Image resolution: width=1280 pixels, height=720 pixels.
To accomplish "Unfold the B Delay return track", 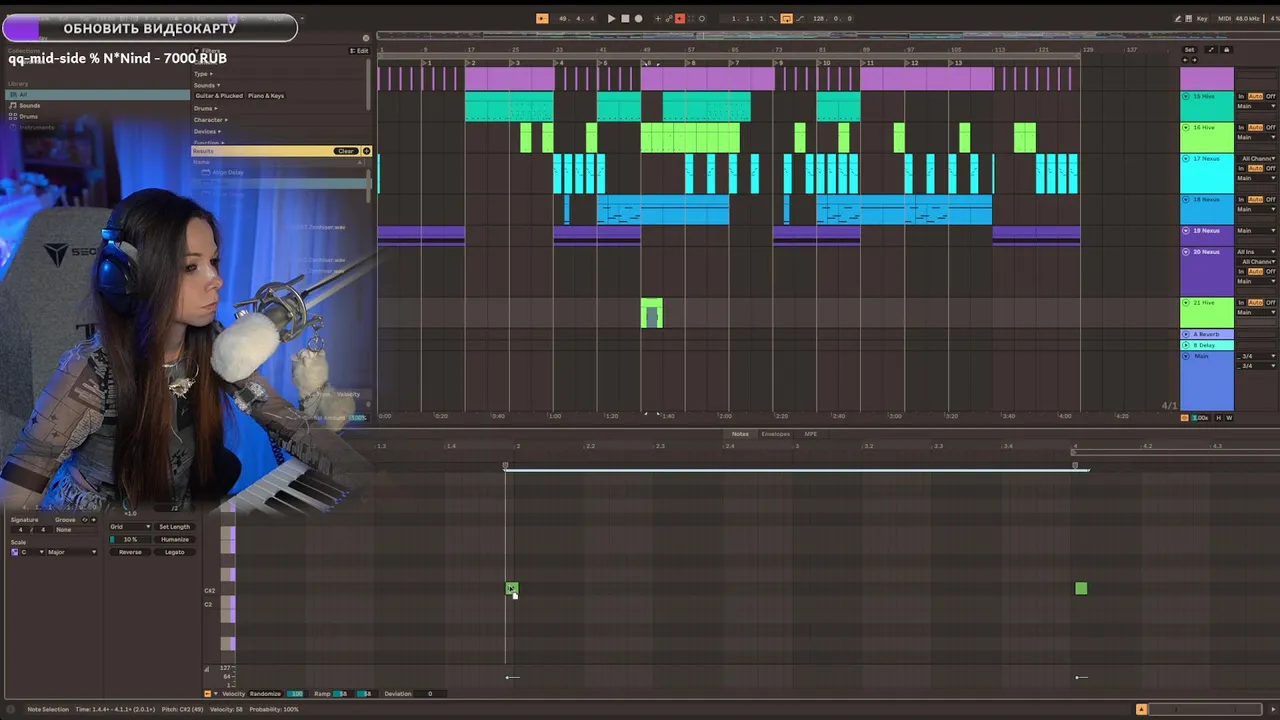I will pyautogui.click(x=1186, y=345).
